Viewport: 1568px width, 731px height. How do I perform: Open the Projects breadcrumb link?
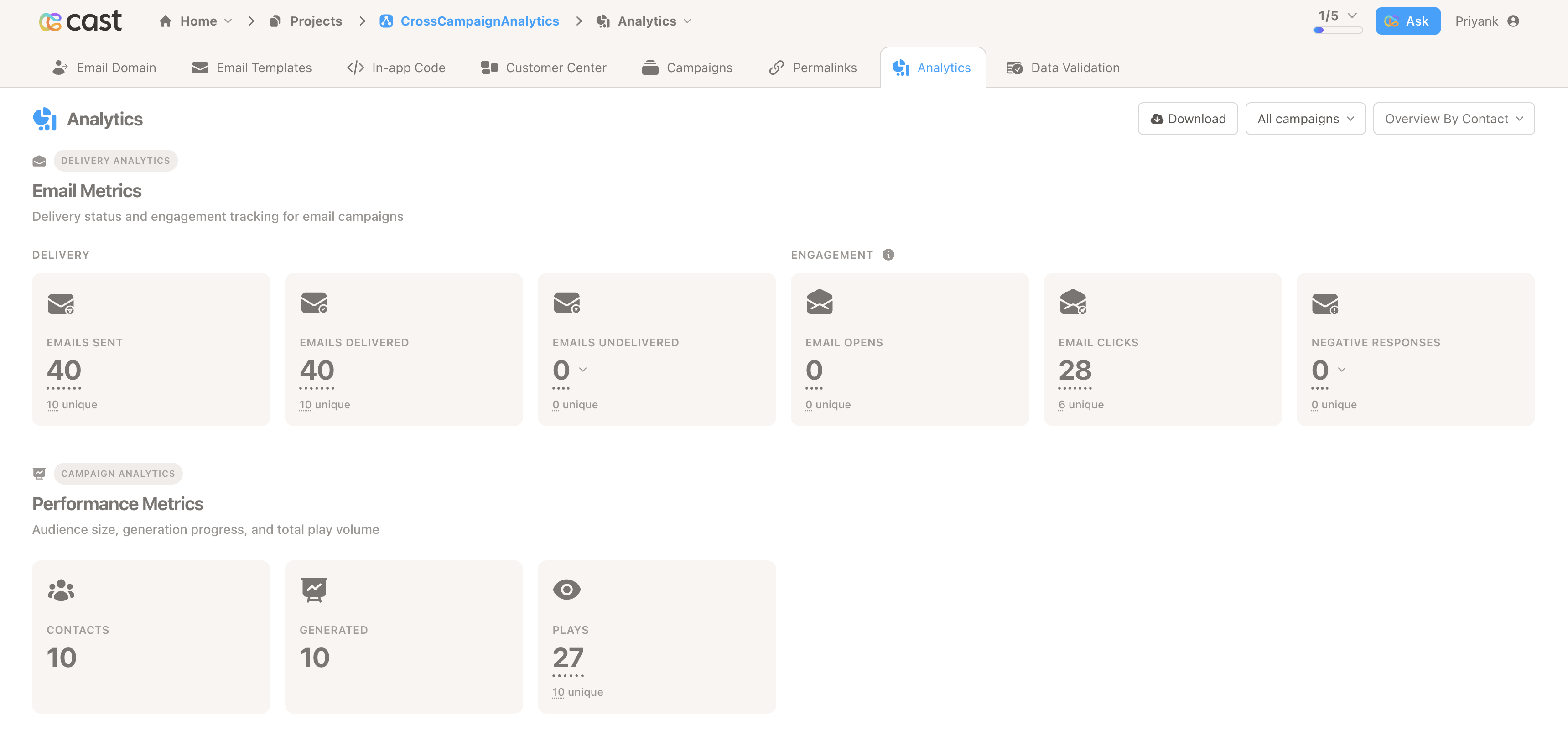coord(316,21)
